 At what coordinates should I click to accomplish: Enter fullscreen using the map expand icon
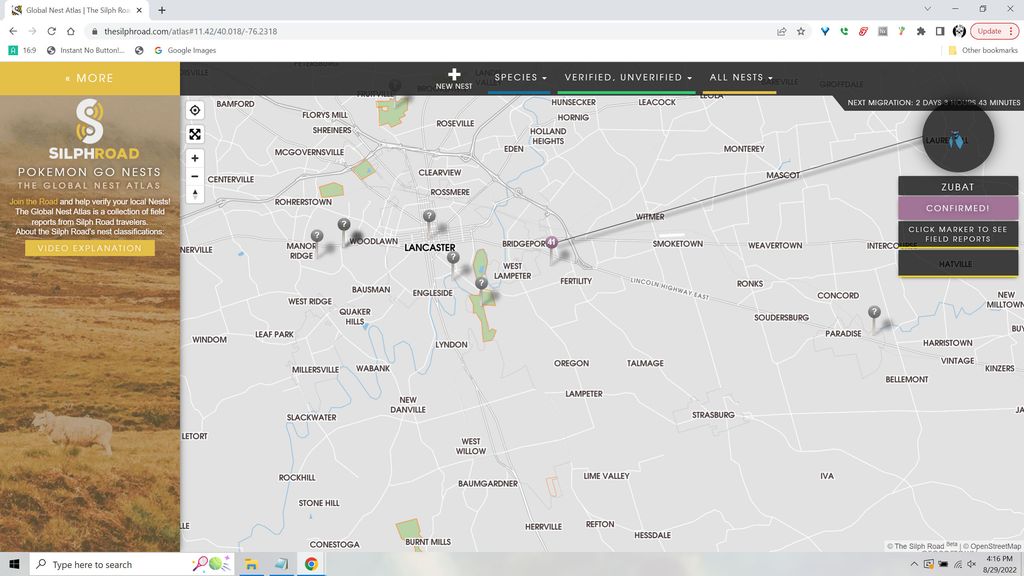click(x=195, y=133)
